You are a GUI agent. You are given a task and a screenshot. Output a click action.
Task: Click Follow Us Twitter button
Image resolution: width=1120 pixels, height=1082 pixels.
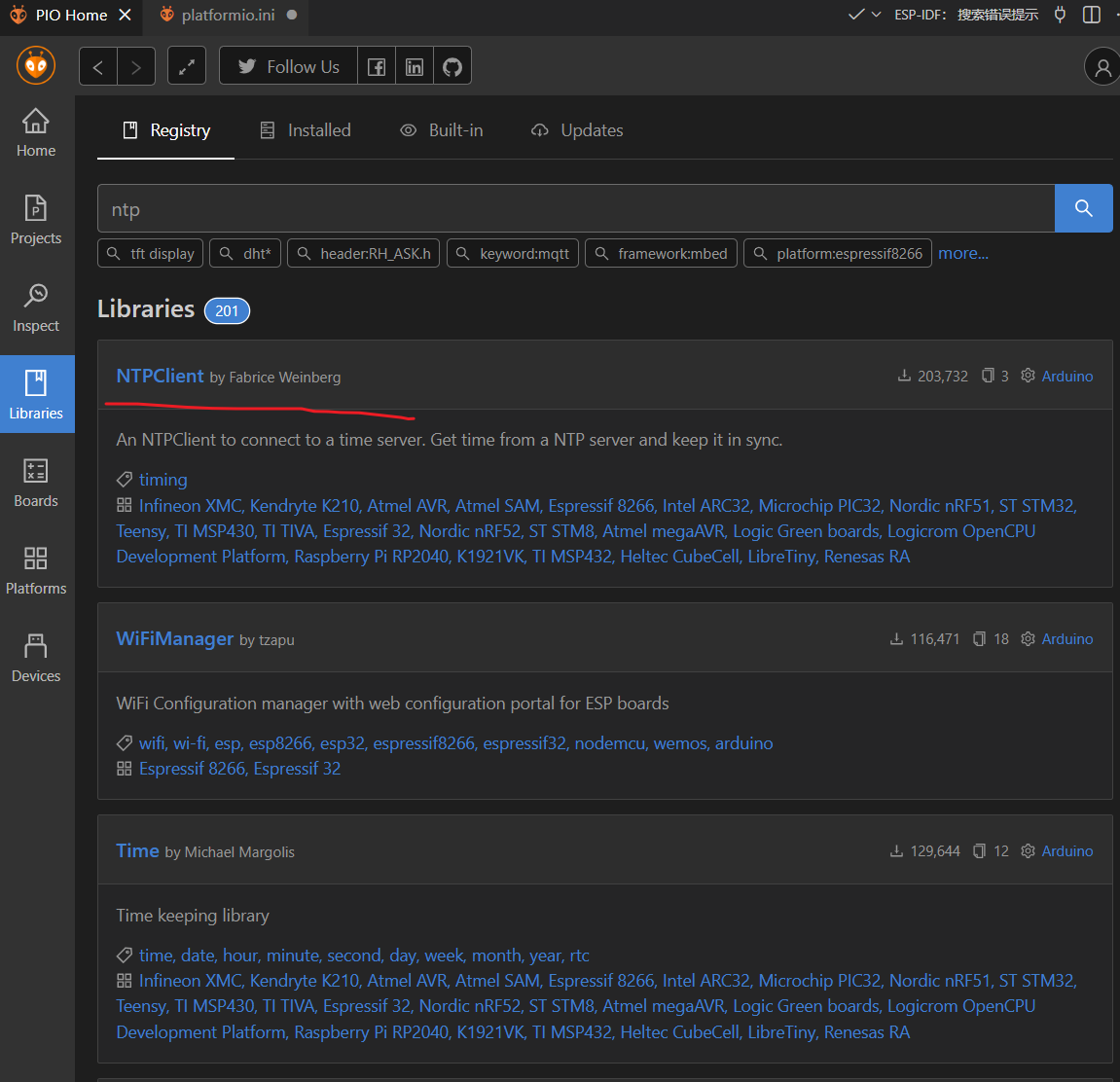coord(289,66)
